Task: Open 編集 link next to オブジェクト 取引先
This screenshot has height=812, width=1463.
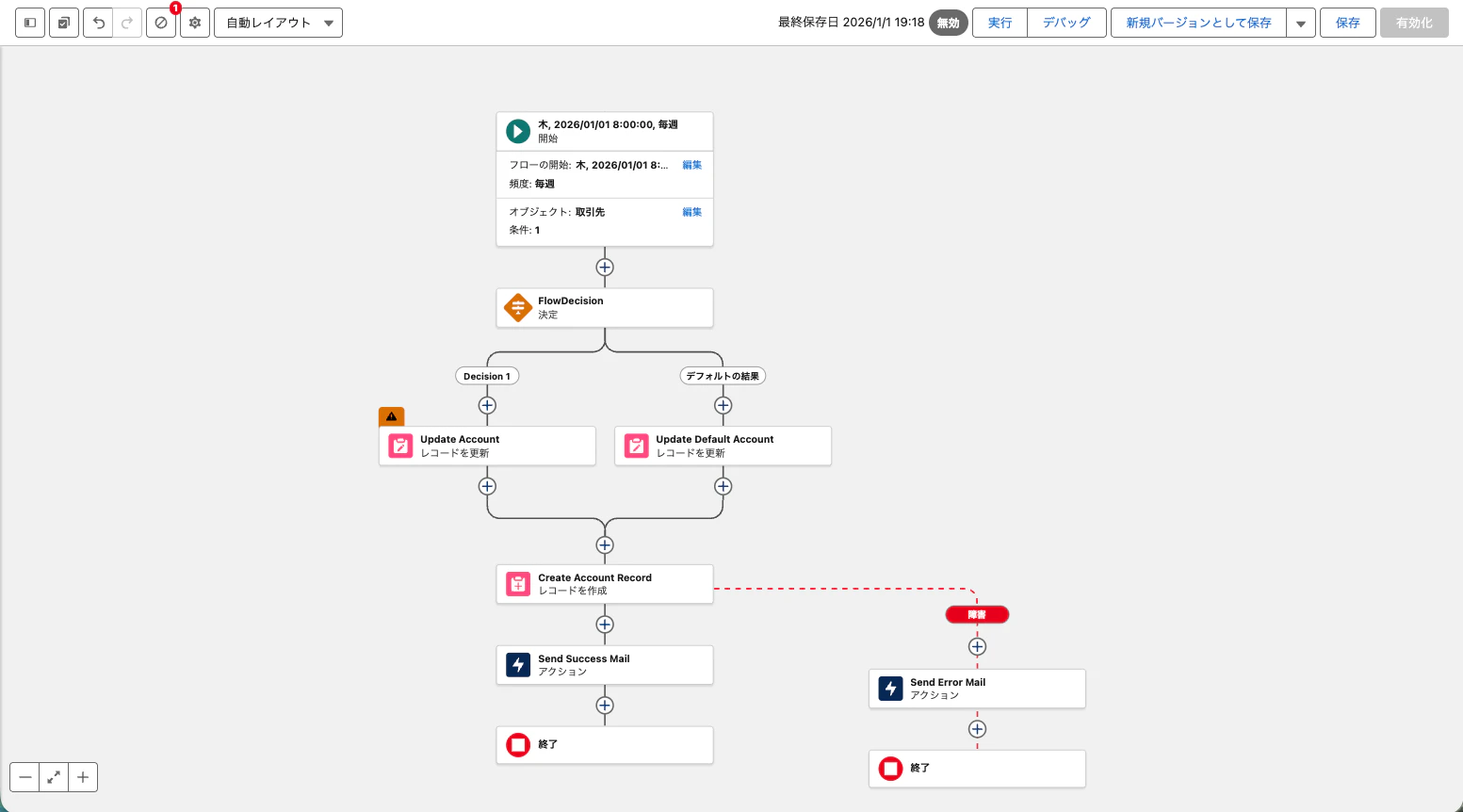Action: tap(692, 212)
